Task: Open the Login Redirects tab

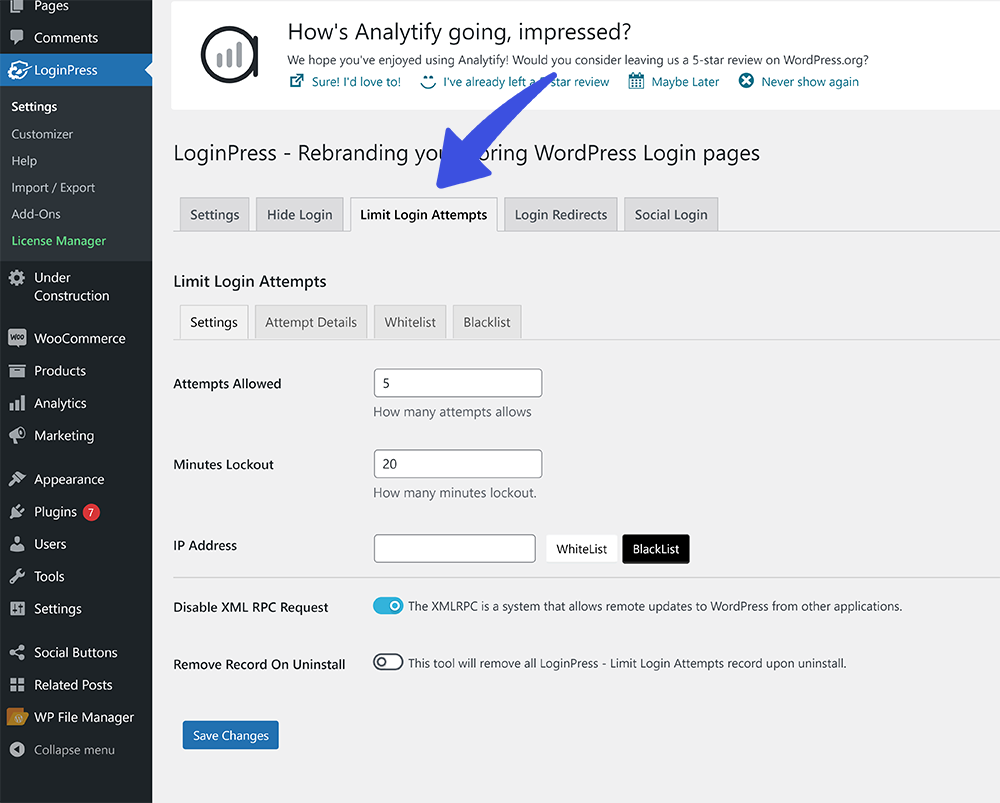Action: (561, 214)
